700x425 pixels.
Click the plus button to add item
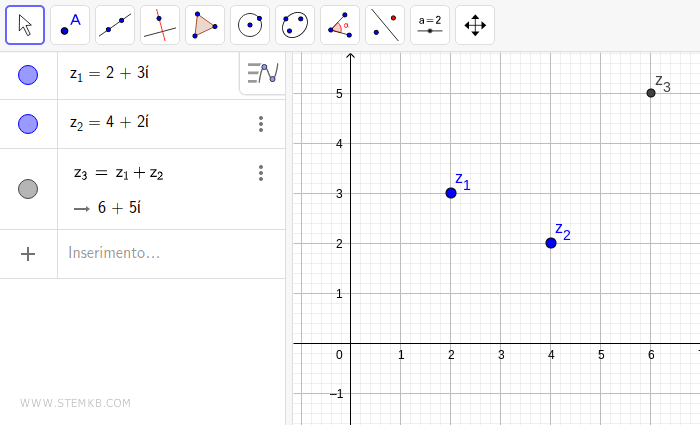coord(28,254)
